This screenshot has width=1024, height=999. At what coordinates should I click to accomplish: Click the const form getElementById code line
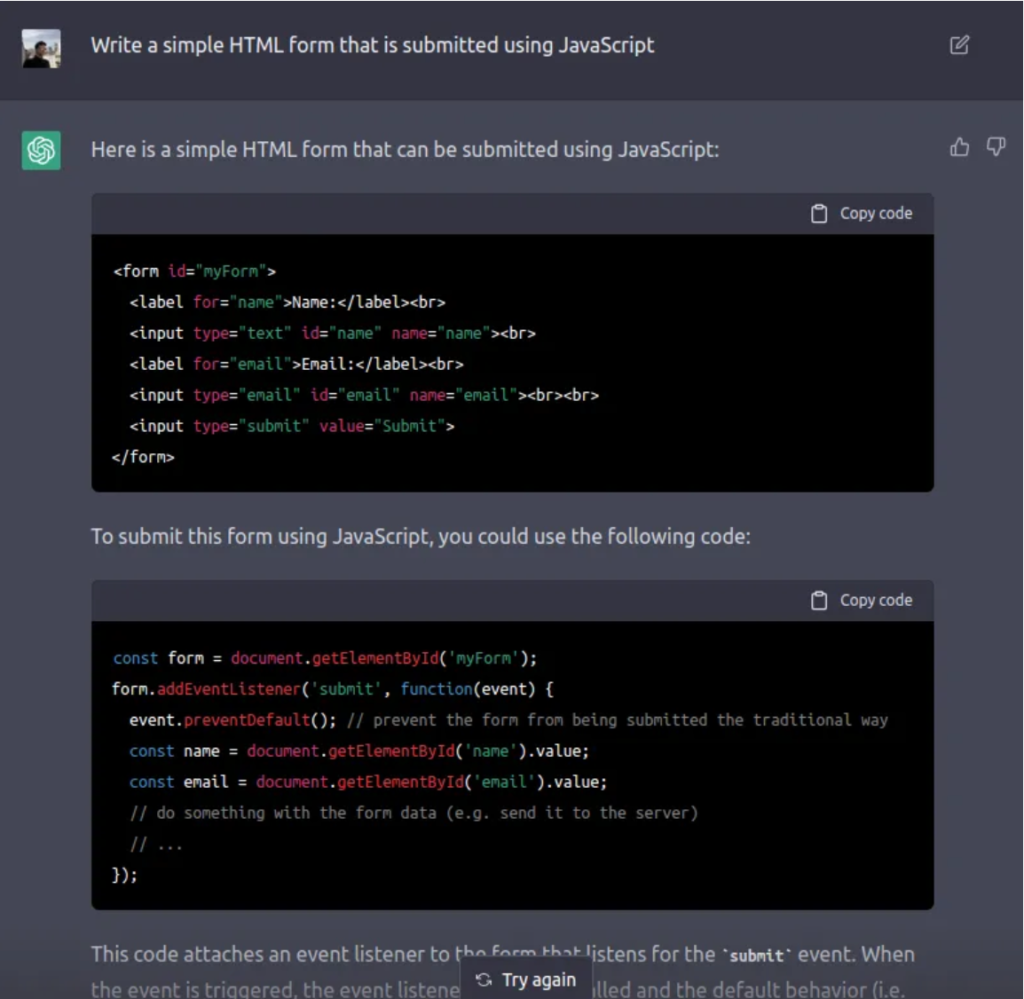(x=325, y=658)
